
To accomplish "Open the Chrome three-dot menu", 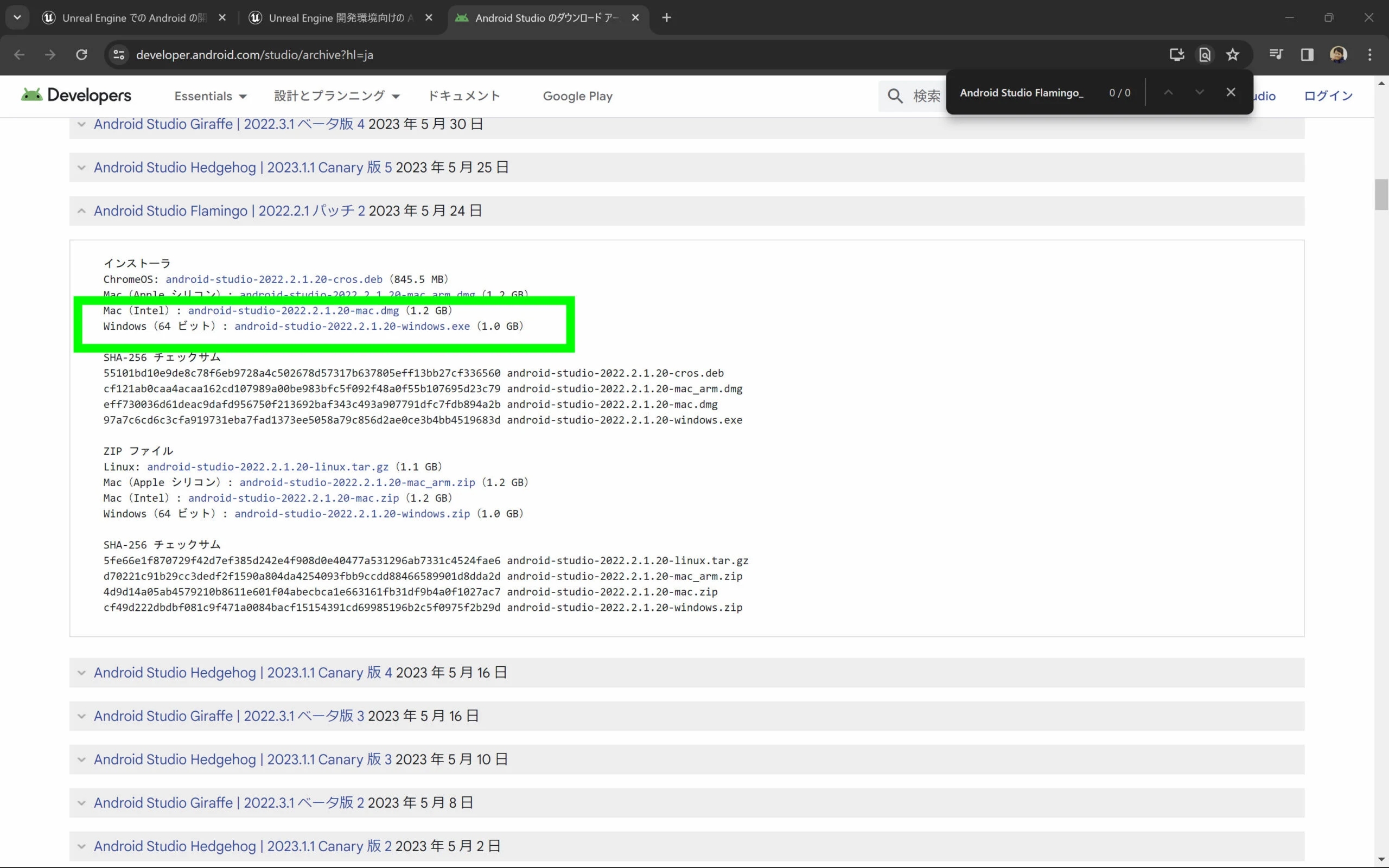I will click(1369, 55).
